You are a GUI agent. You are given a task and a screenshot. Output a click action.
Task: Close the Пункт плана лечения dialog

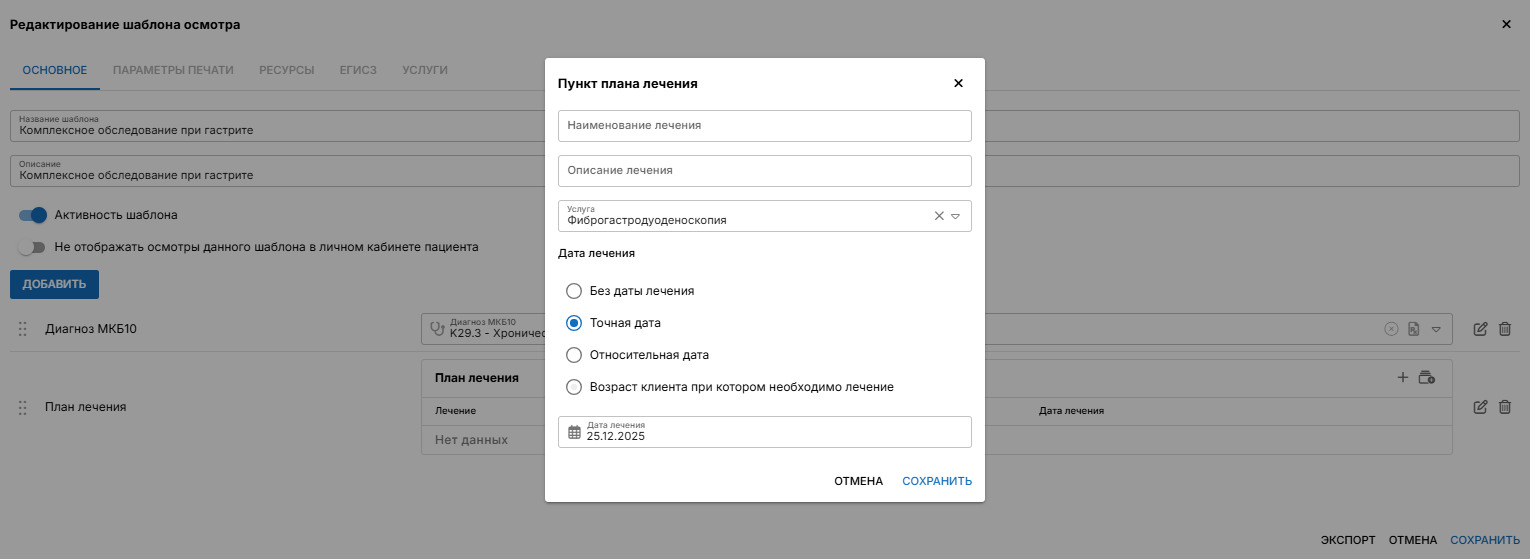point(958,84)
